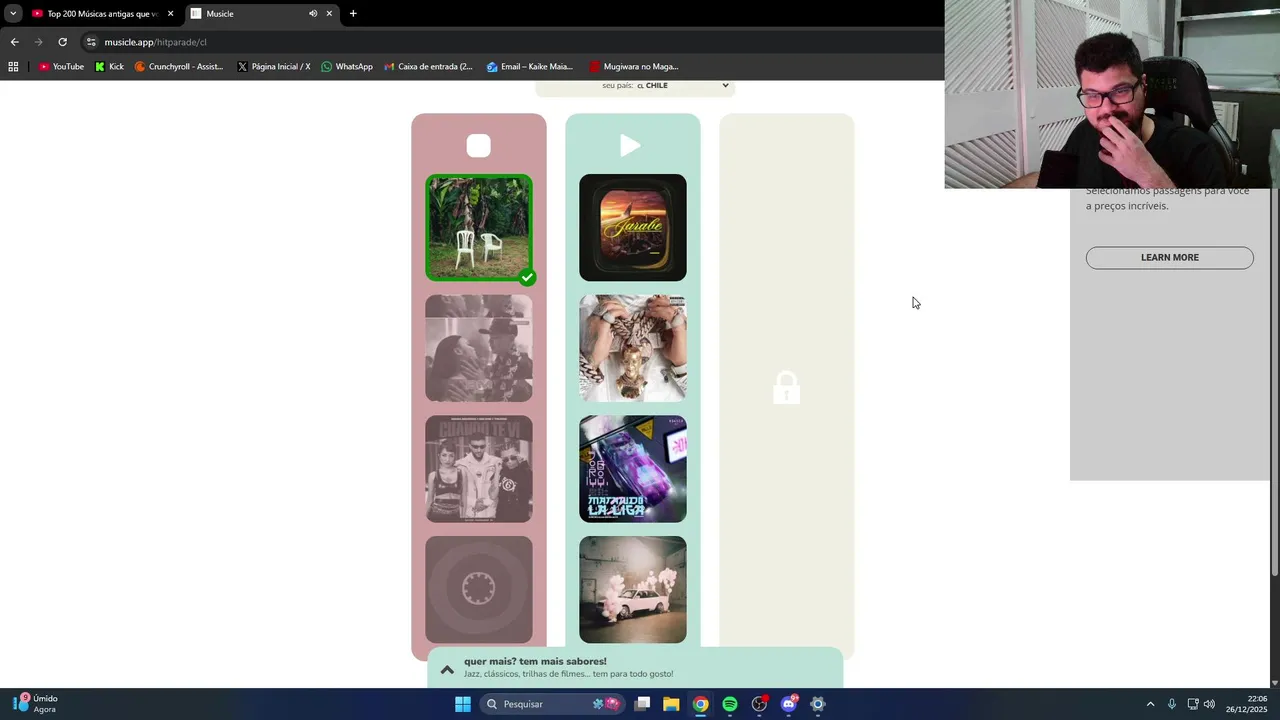Viewport: 1280px width, 720px height.
Task: Open the Email – Kaike Maia bookmark
Action: [x=529, y=67]
